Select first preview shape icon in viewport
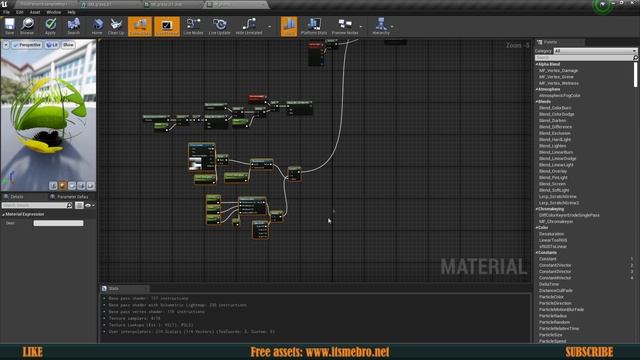The width and height of the screenshot is (640, 360). point(53,186)
